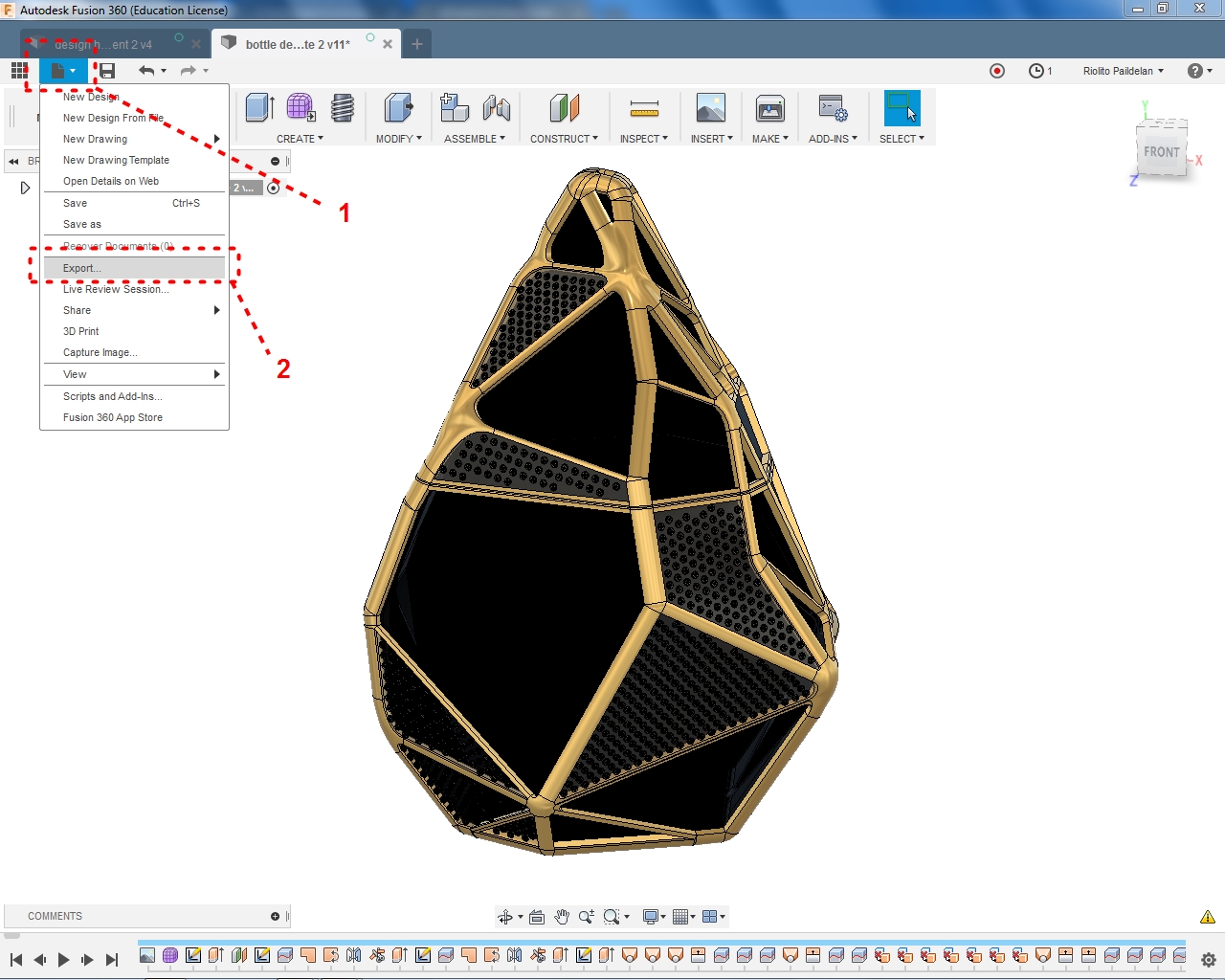The image size is (1225, 980).
Task: Choose Export from the File menu
Action: click(x=83, y=268)
